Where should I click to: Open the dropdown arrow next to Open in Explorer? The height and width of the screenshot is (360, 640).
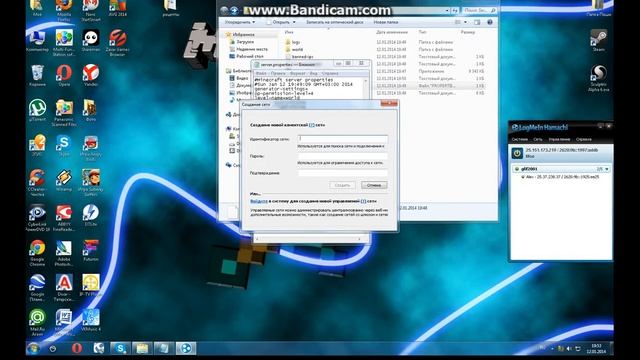[294, 22]
